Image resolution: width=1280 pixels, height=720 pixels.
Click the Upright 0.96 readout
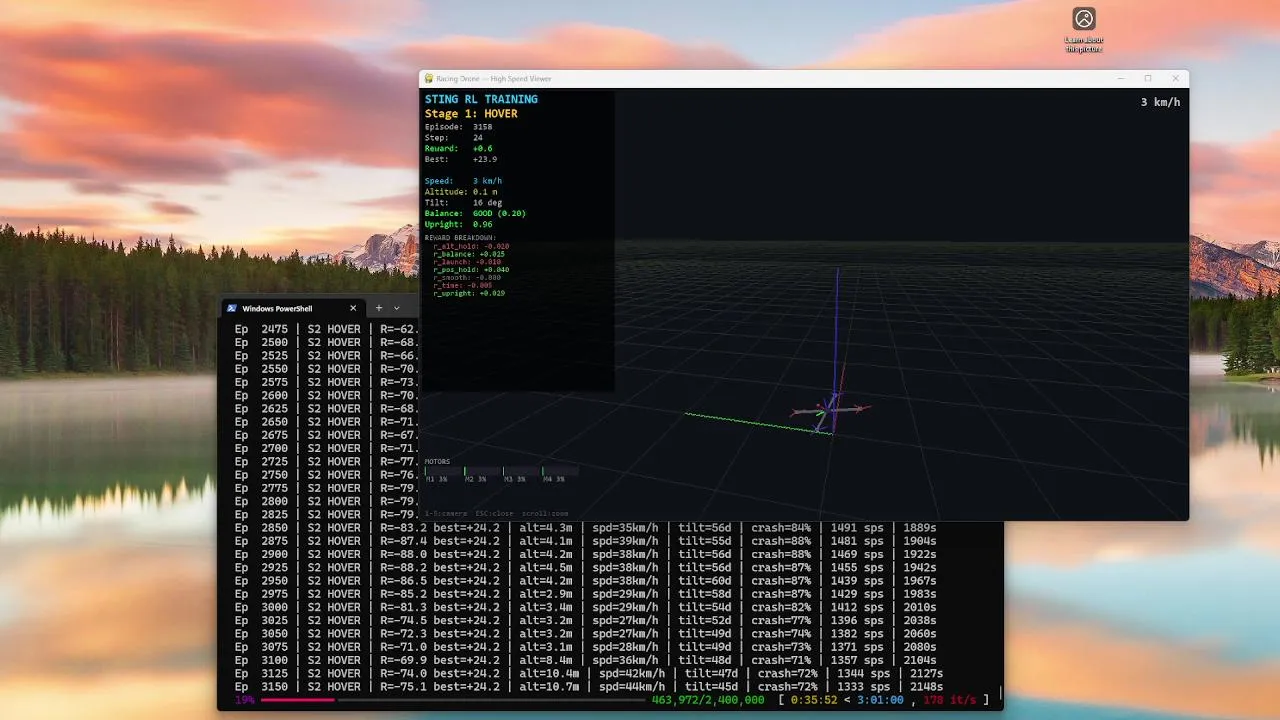458,225
